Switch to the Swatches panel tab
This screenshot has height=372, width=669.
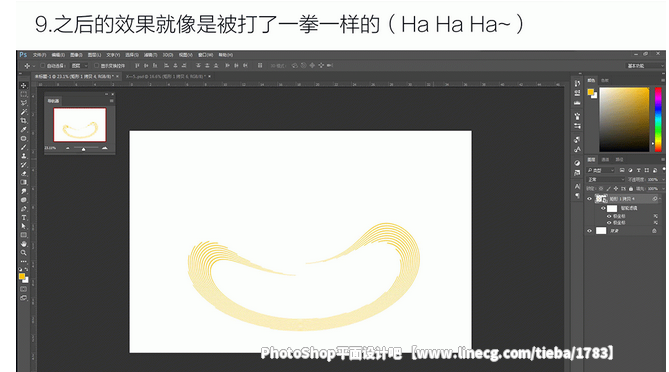coord(605,80)
